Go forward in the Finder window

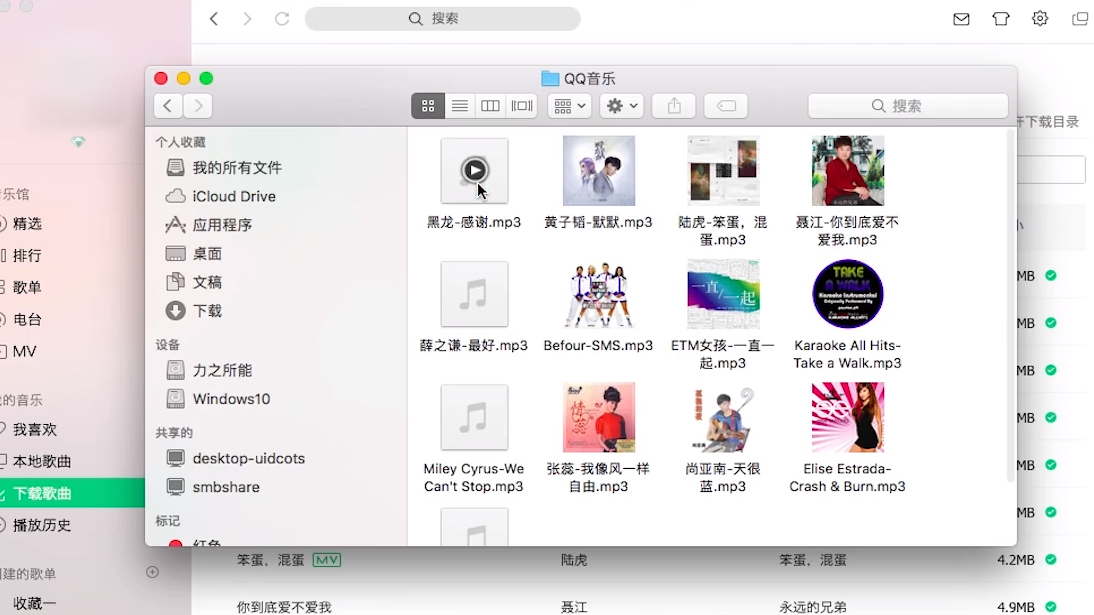click(198, 106)
